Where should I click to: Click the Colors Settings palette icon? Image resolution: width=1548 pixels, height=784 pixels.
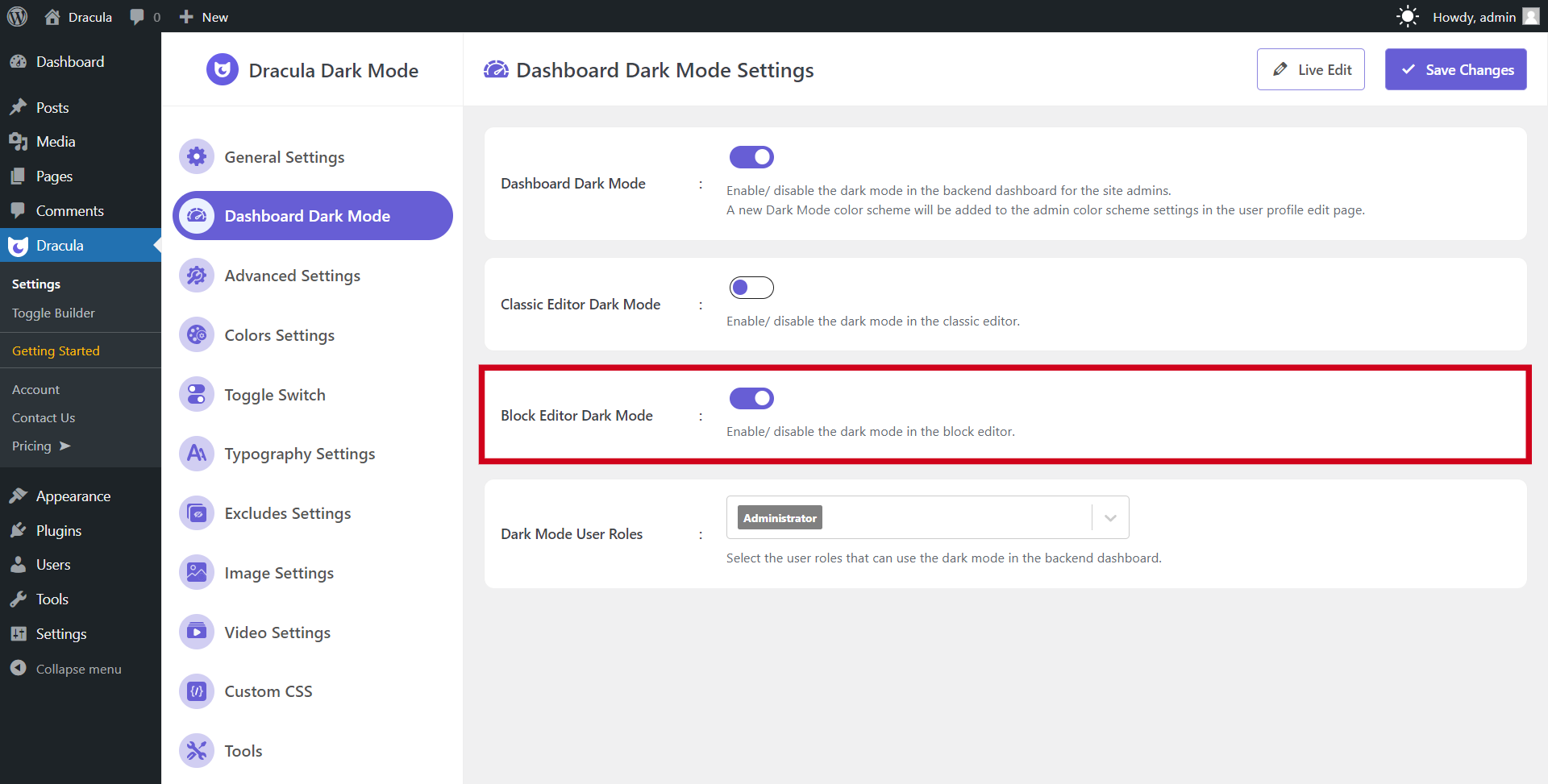197,335
